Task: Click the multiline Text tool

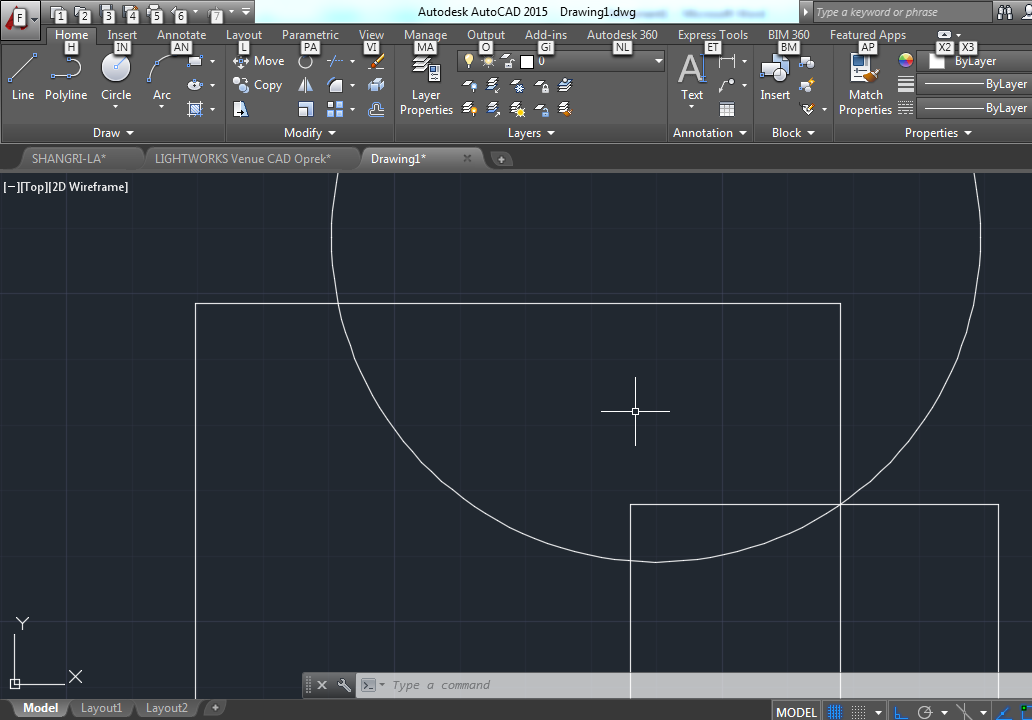Action: tap(692, 77)
